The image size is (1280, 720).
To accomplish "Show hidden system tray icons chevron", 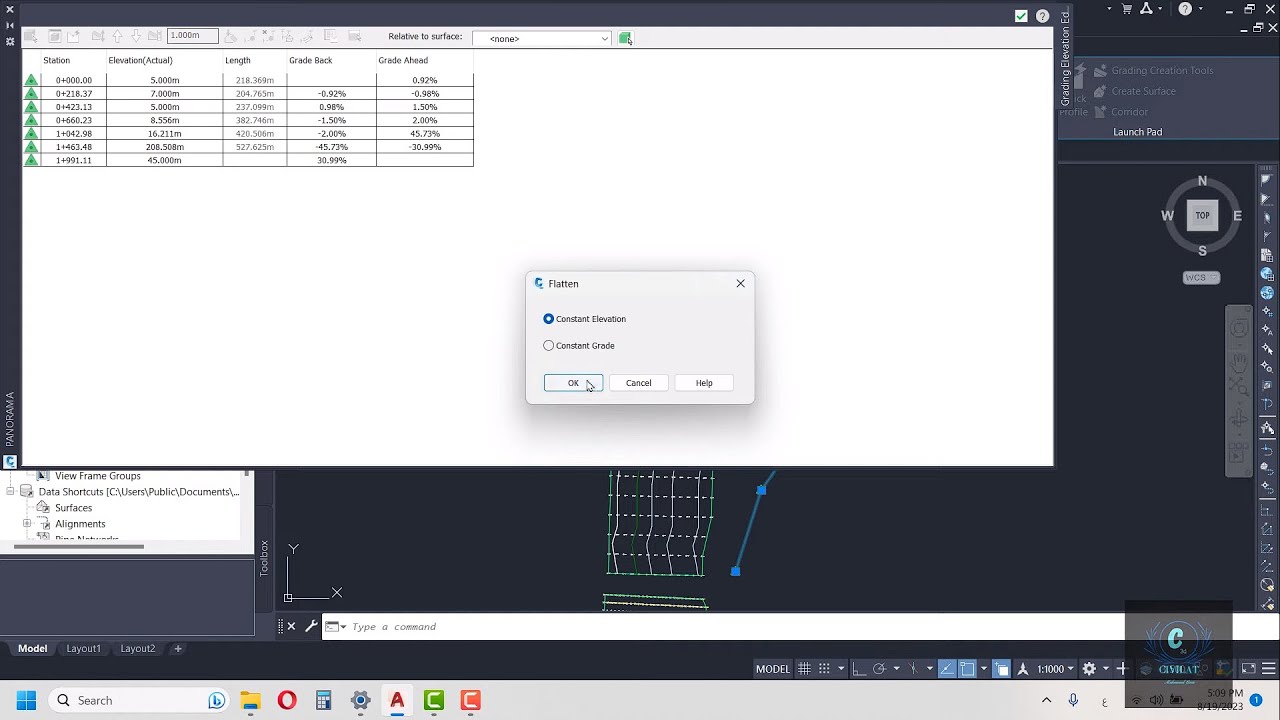I will (1046, 701).
